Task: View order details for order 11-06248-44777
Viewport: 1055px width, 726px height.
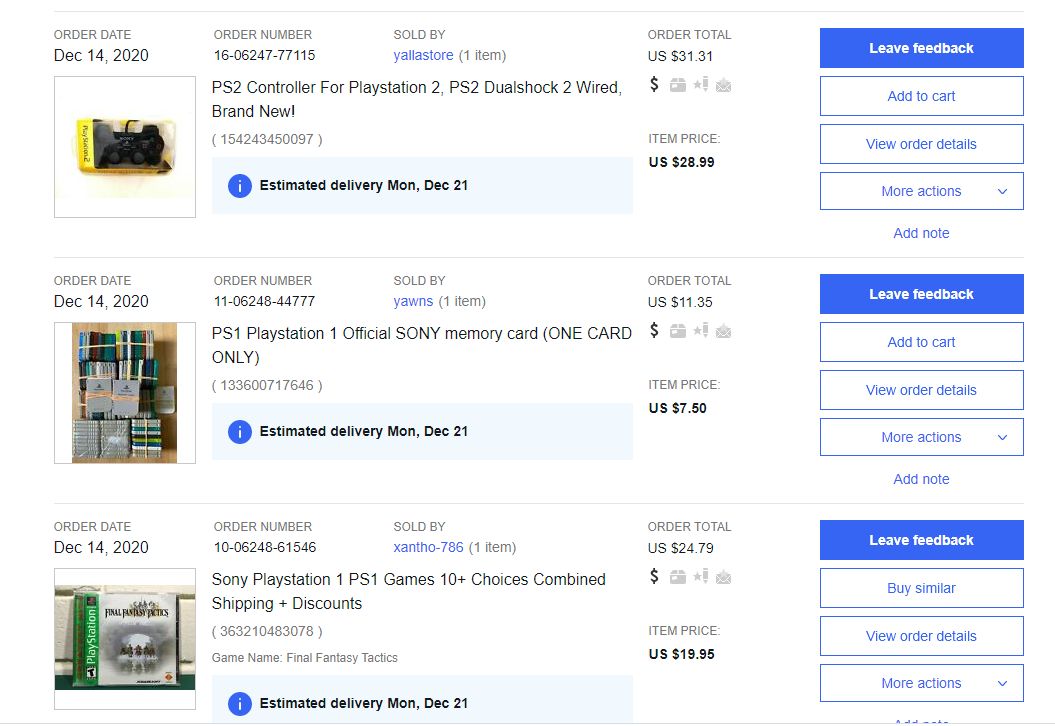Action: coord(921,390)
